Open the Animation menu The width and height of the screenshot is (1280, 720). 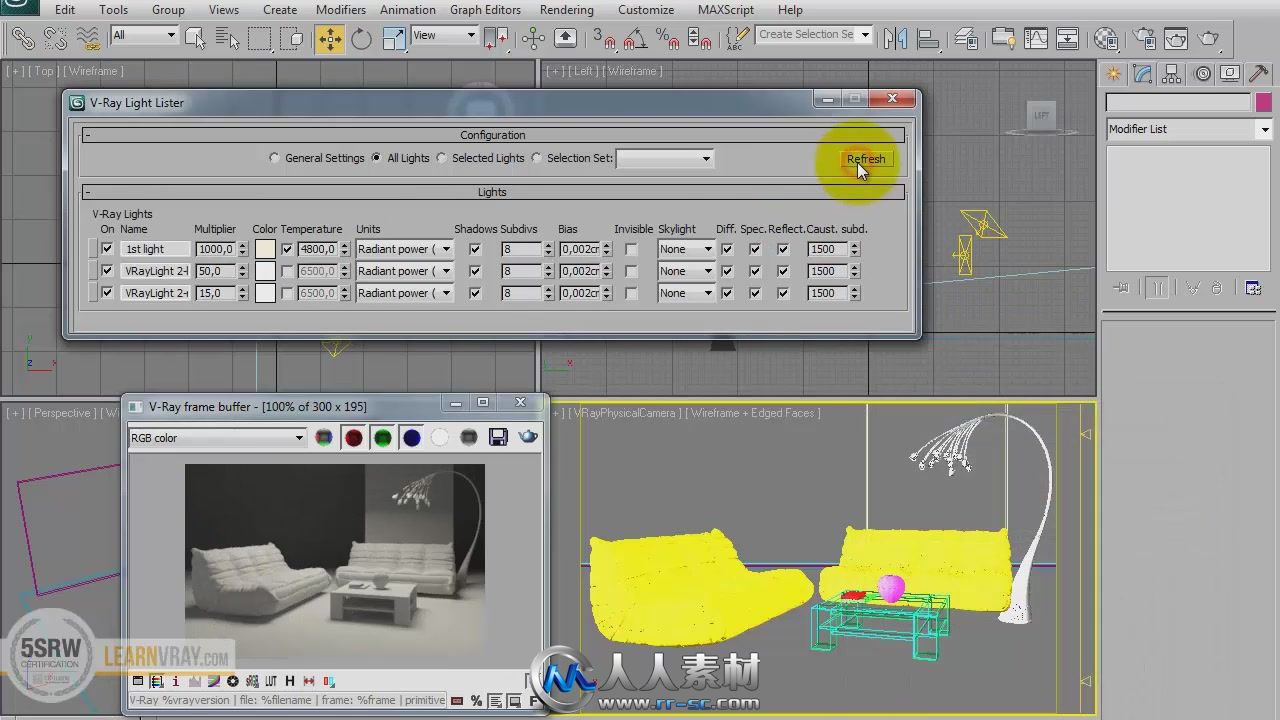pos(407,10)
